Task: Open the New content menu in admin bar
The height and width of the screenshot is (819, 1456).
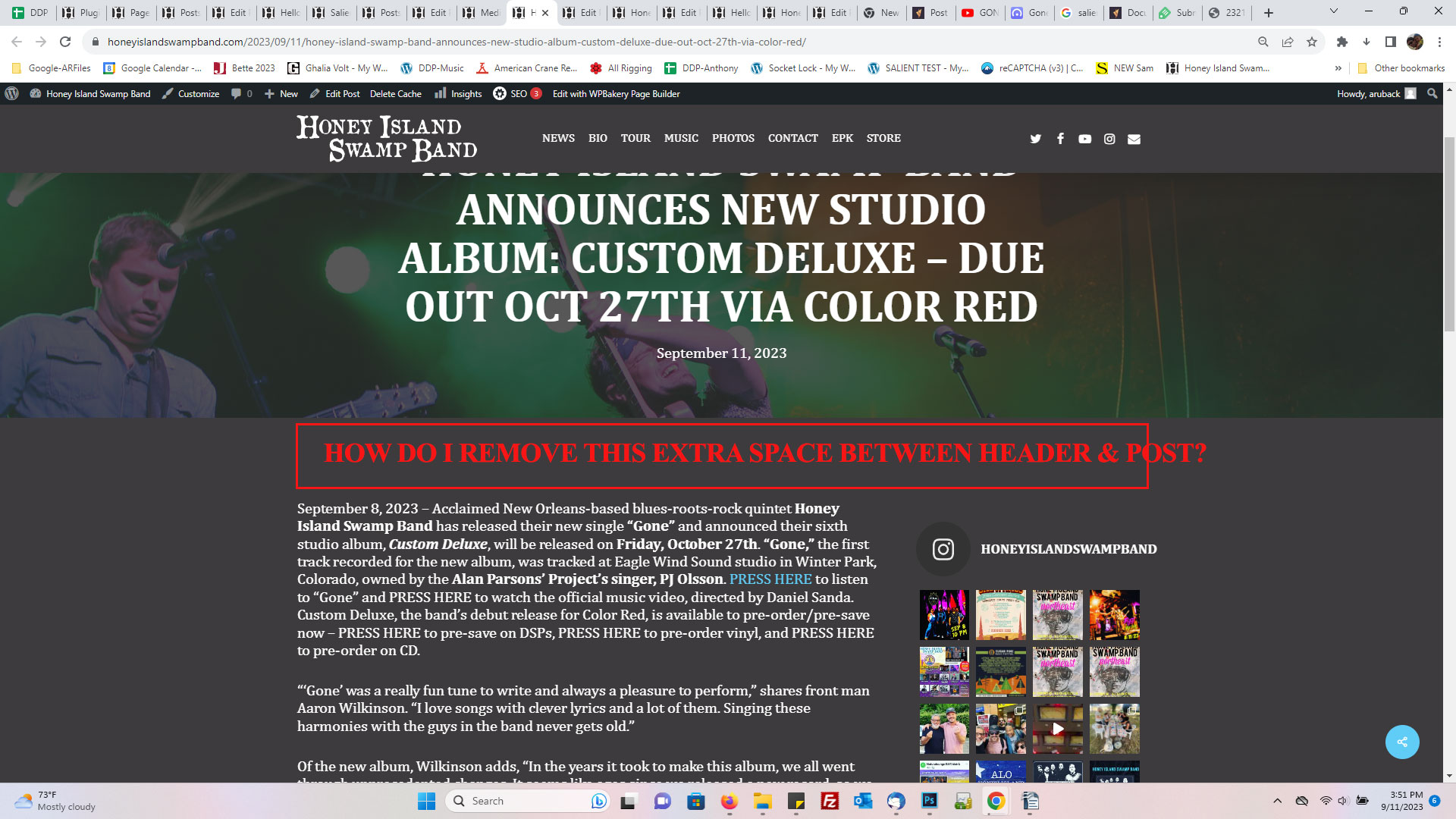Action: click(281, 93)
